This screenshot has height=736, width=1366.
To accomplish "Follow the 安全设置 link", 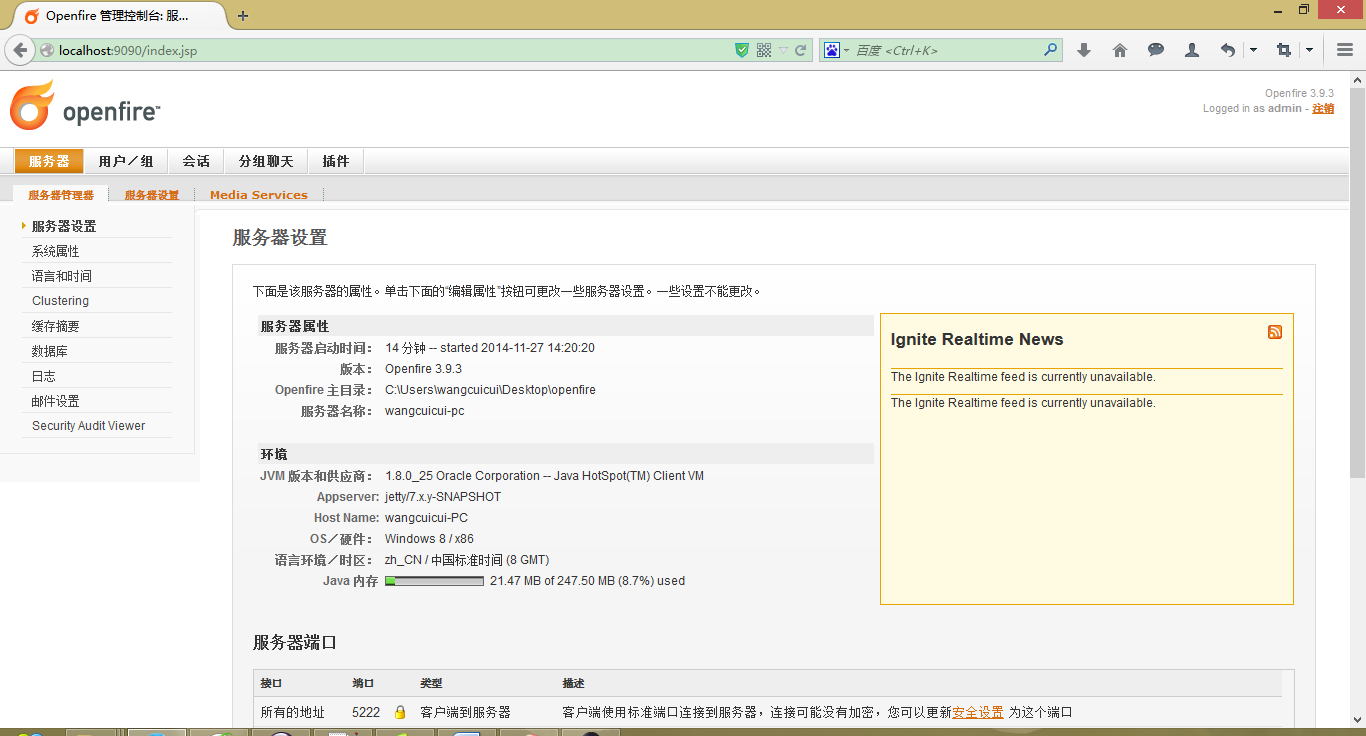I will (x=978, y=712).
